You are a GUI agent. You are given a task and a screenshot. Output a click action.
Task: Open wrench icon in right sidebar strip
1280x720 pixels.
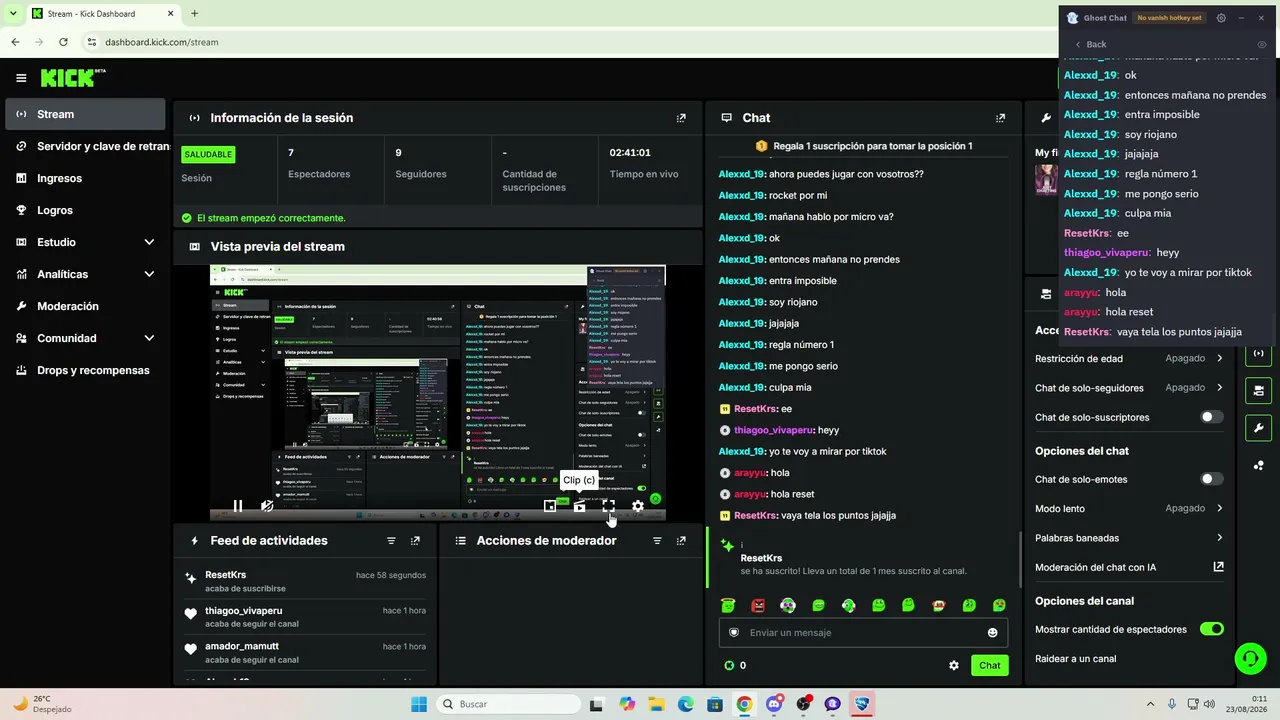(1258, 428)
